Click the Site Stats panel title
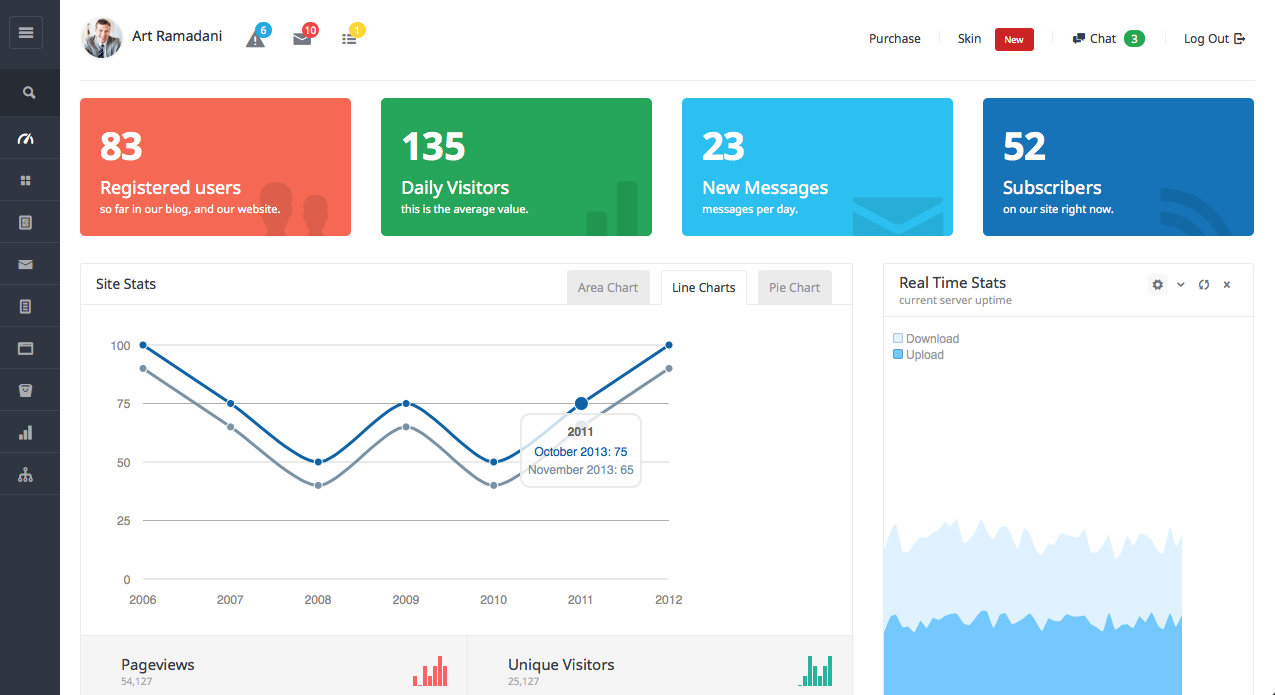 tap(126, 284)
